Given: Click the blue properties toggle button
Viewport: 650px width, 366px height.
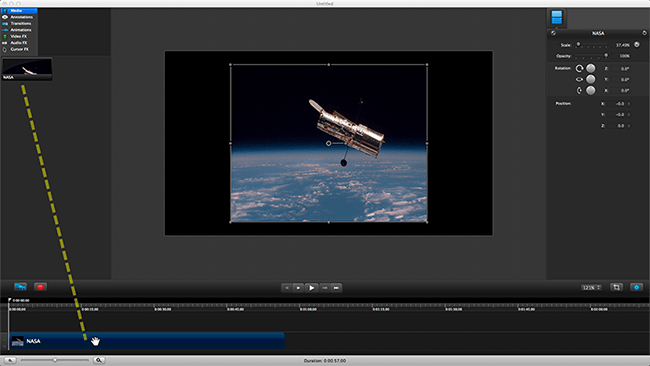Looking at the screenshot, I should [x=637, y=287].
